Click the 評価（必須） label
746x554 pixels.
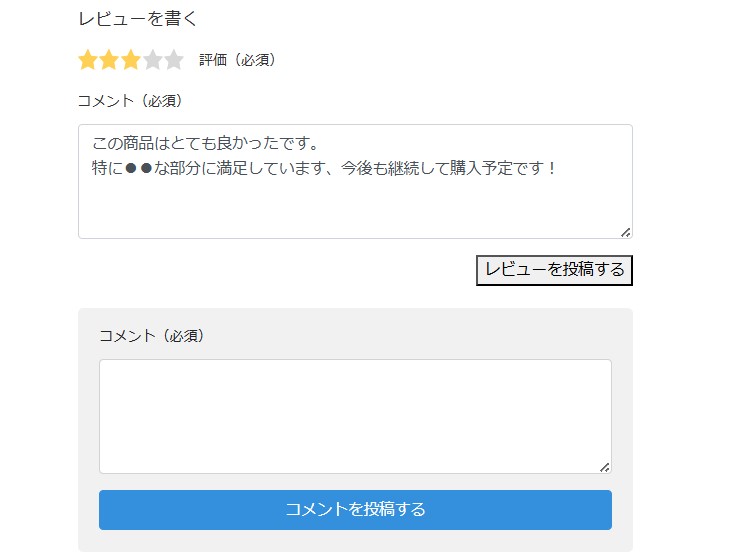(x=237, y=60)
